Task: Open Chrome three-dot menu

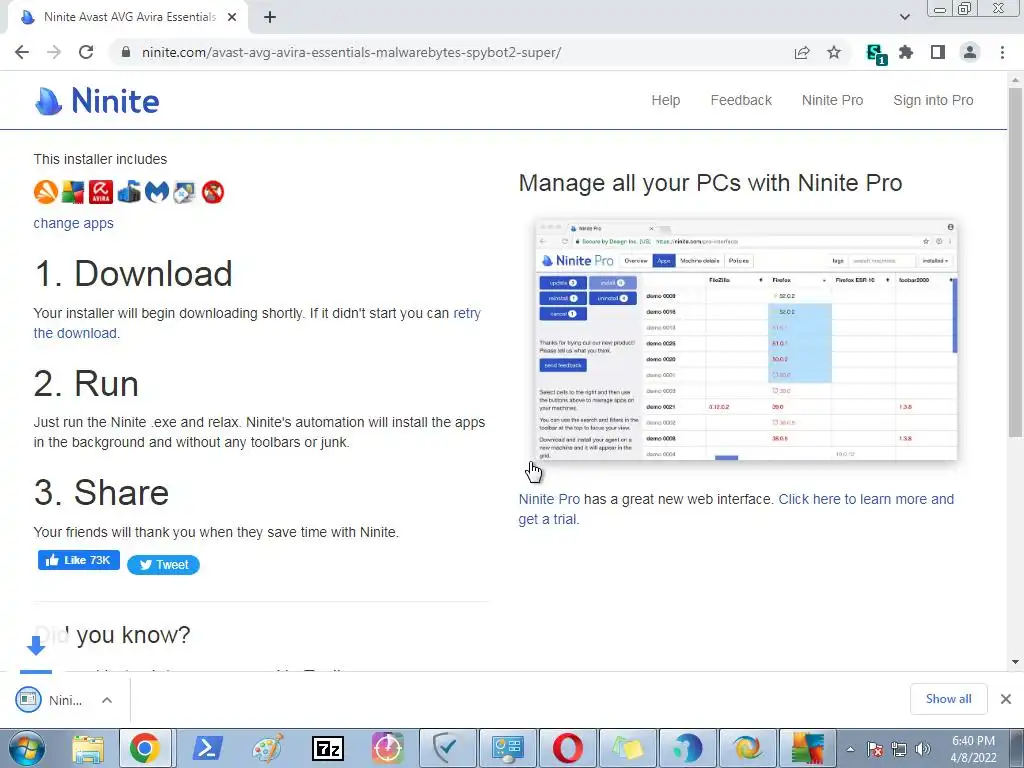Action: pos(1002,52)
